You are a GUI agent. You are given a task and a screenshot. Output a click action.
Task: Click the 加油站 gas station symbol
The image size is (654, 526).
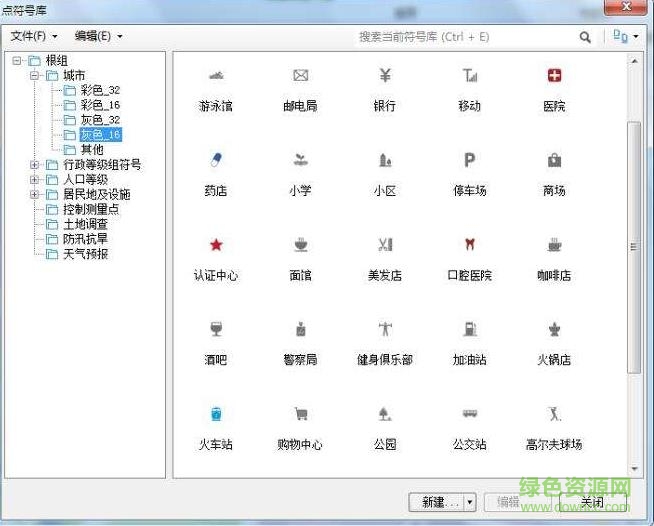point(469,330)
